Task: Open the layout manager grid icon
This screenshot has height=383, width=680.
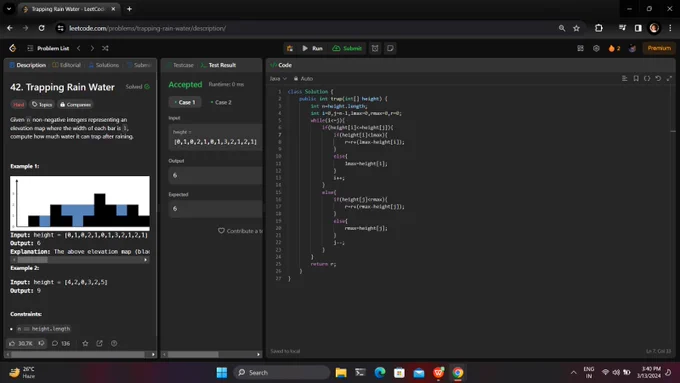Action: click(580, 48)
